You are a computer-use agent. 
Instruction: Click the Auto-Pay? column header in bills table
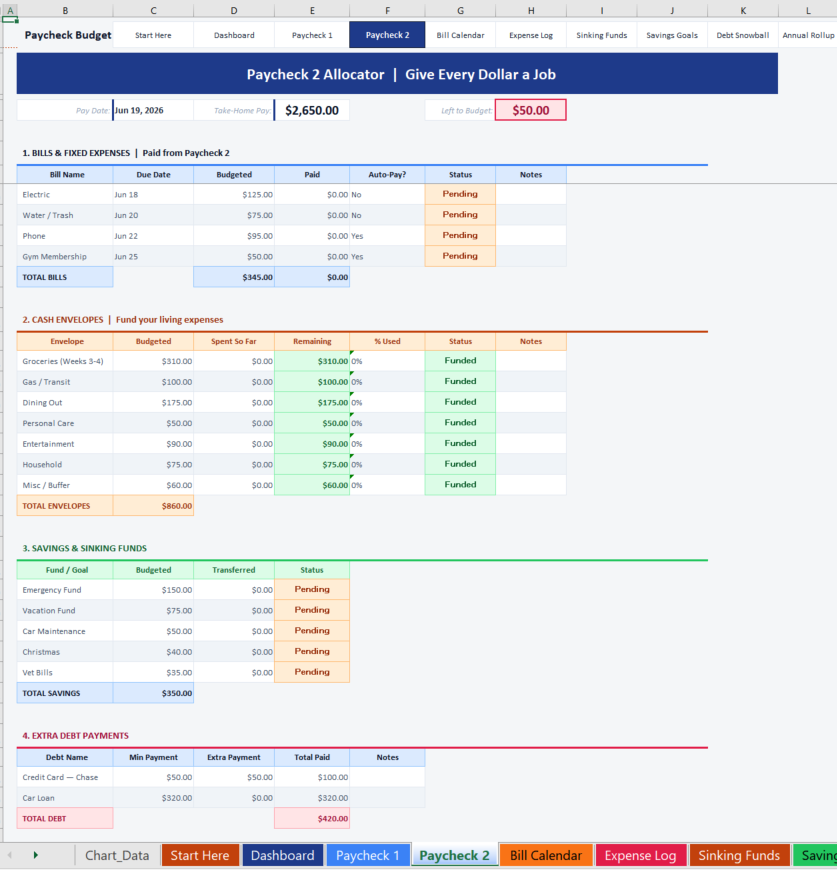387,174
